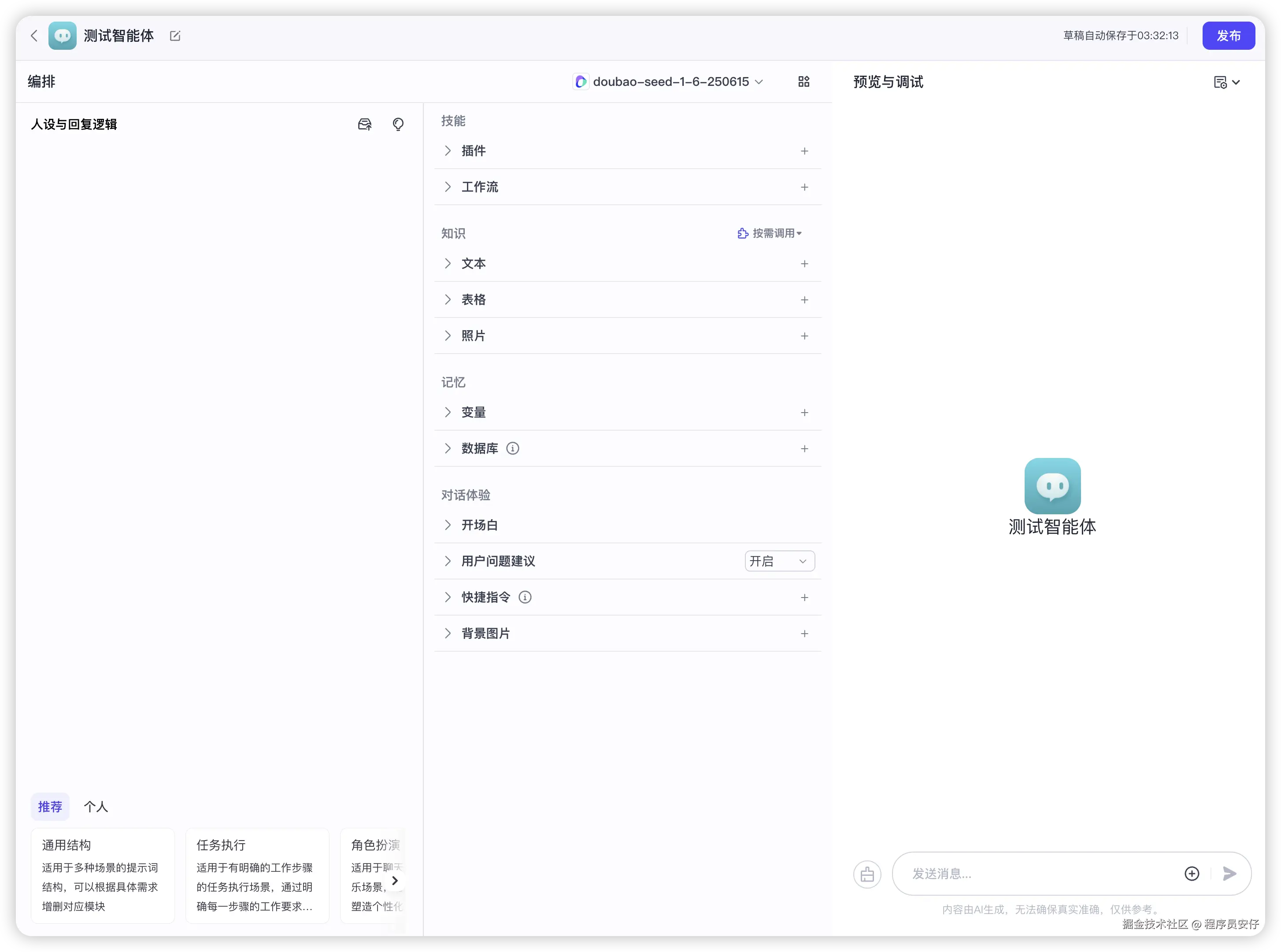Expand the 工作流 section
Viewport: 1281px width, 952px height.
(x=448, y=187)
